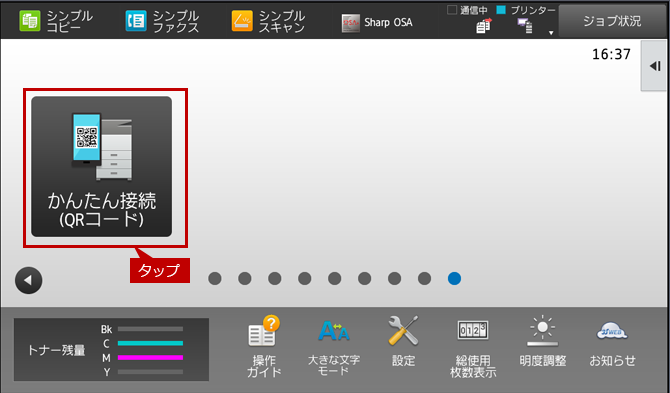Go to the previous home page with the left arrow
Screen dimensions: 670x393
29,281
